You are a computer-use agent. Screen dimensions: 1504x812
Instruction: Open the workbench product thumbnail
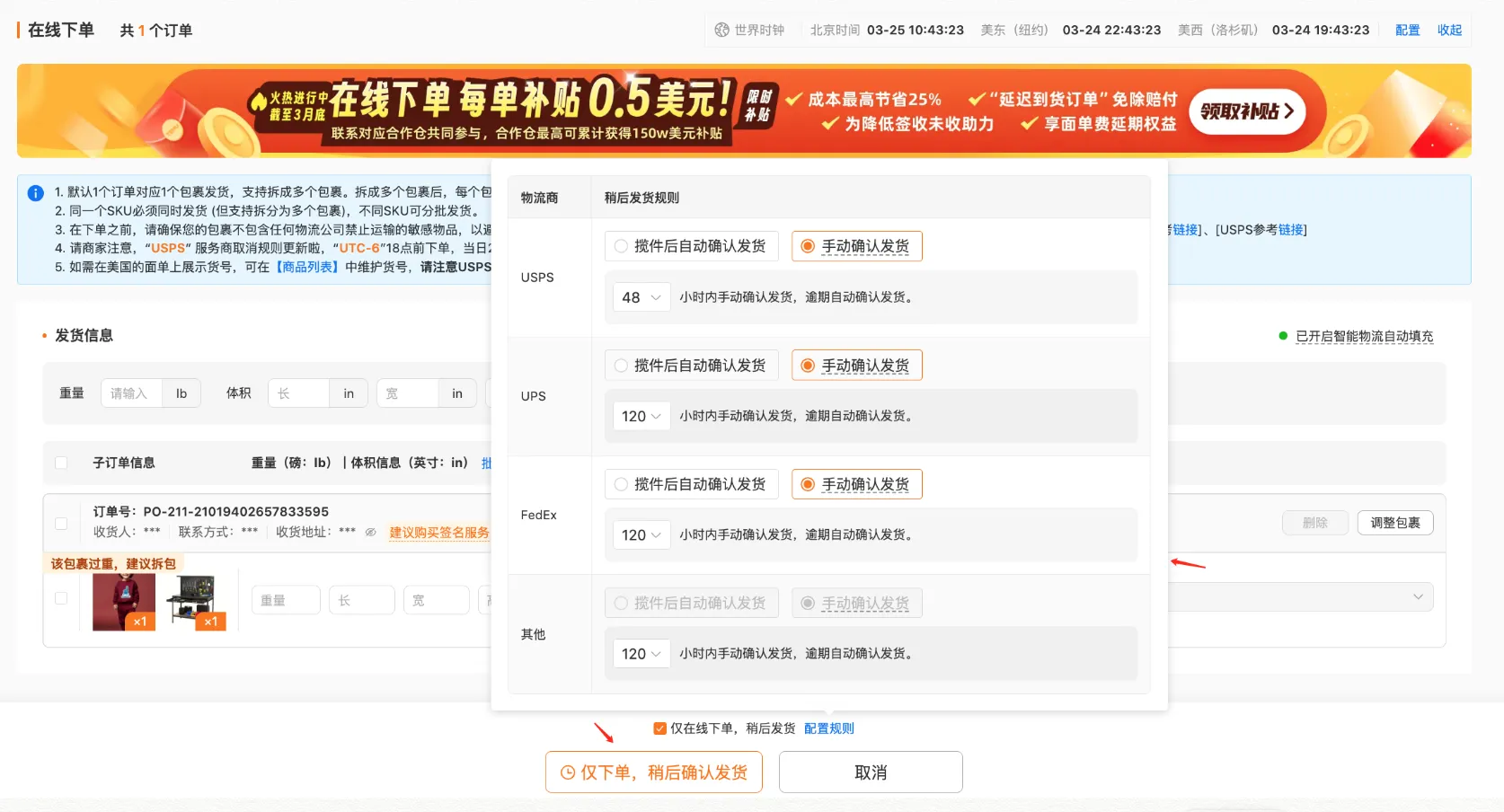[195, 602]
